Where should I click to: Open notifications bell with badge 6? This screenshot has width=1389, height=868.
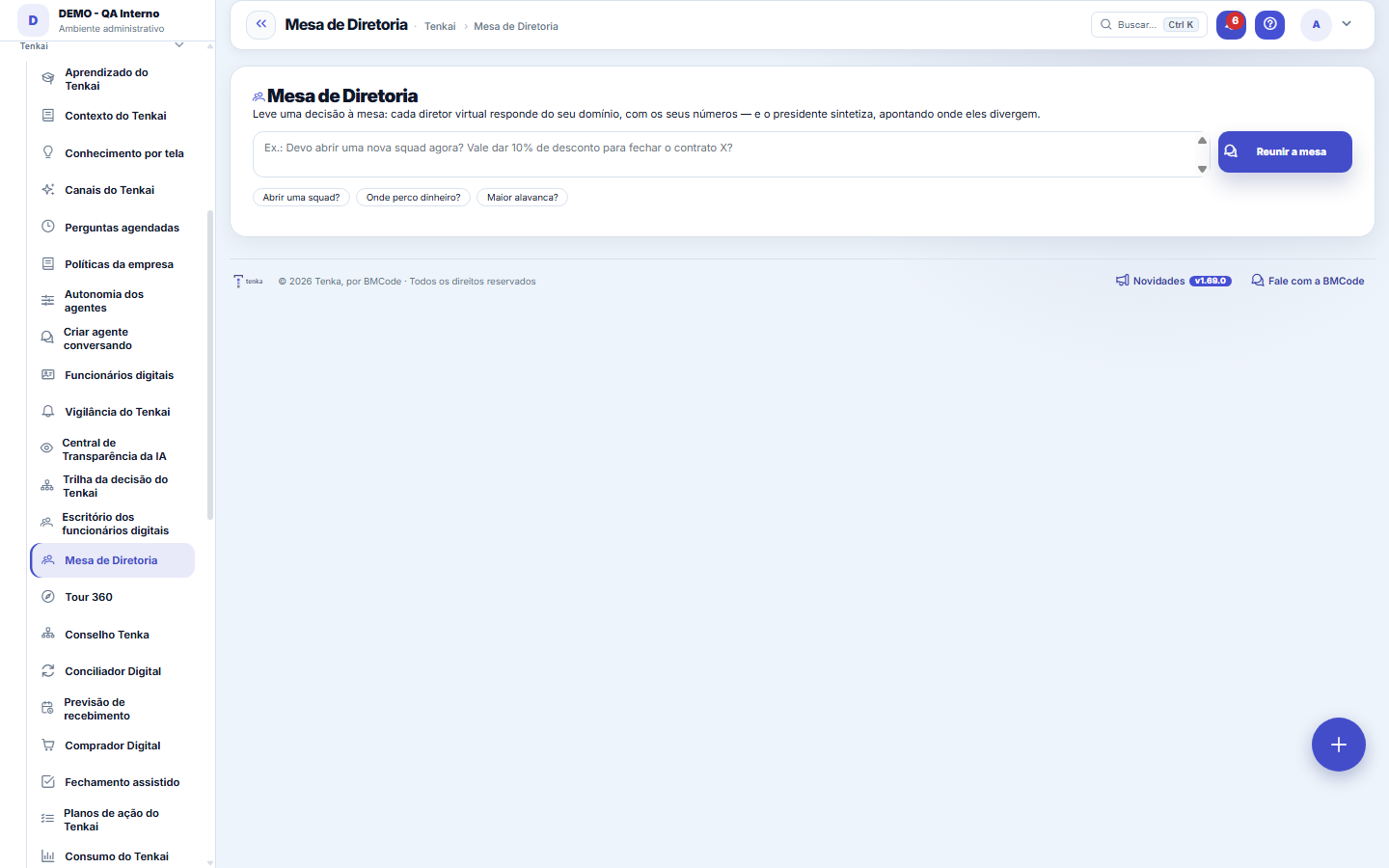coord(1231,24)
